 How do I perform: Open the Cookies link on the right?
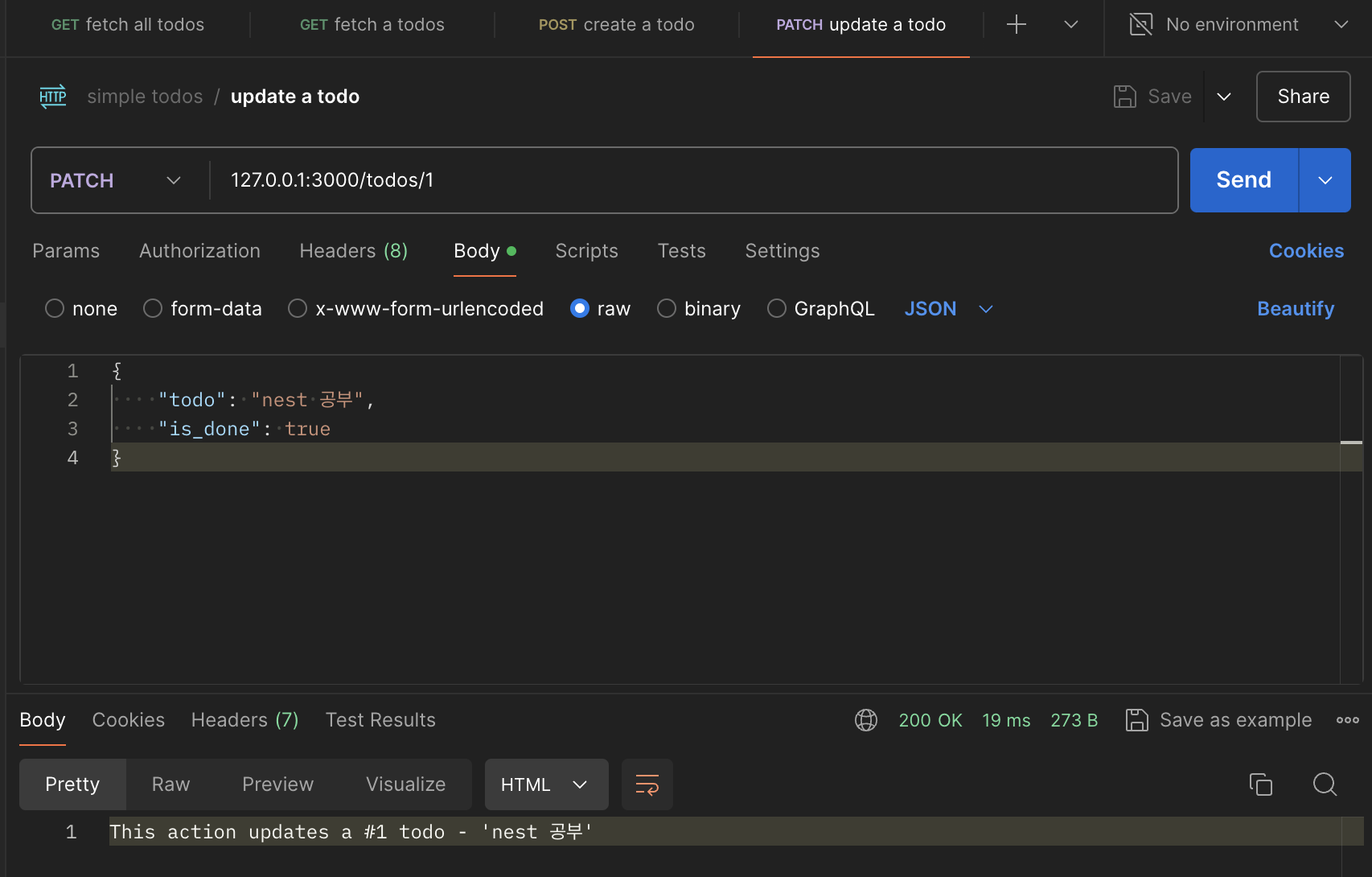coord(1307,251)
